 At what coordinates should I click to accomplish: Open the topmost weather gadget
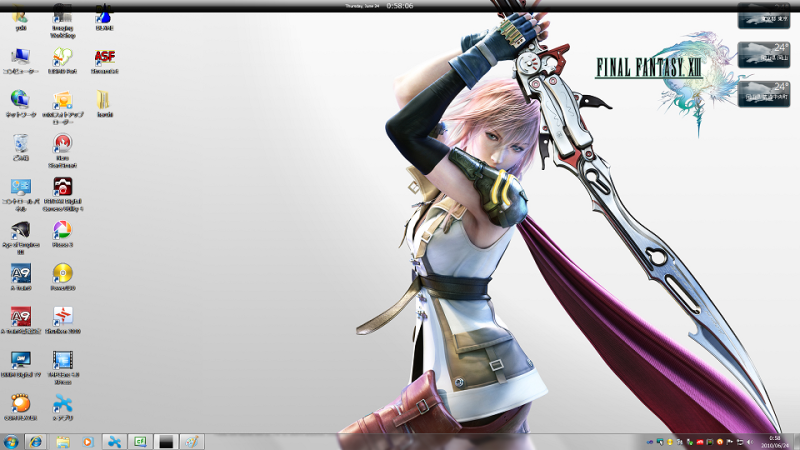(x=762, y=15)
